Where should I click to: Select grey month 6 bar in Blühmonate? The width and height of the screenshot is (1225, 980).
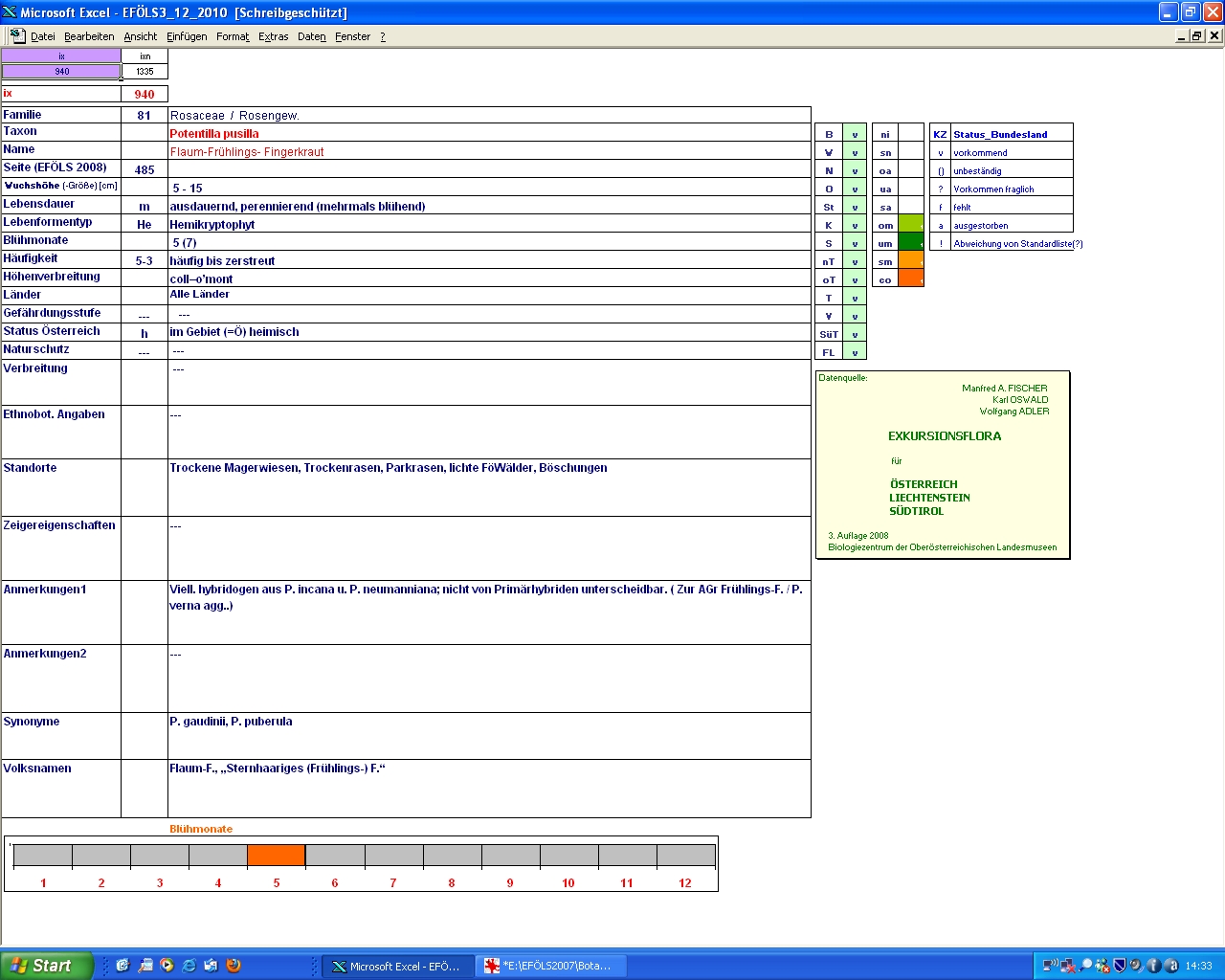click(x=335, y=856)
